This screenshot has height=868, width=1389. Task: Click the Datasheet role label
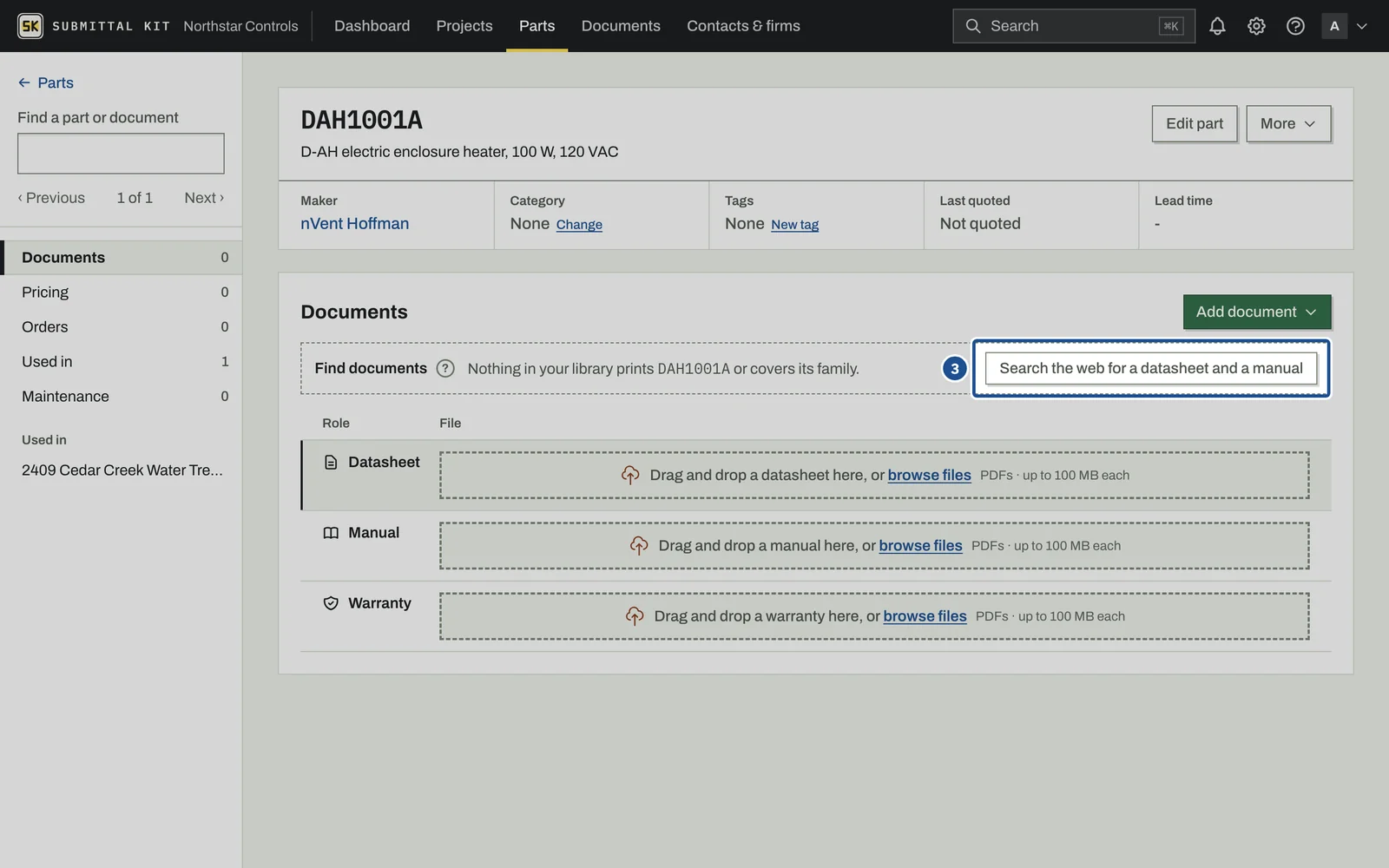click(384, 463)
